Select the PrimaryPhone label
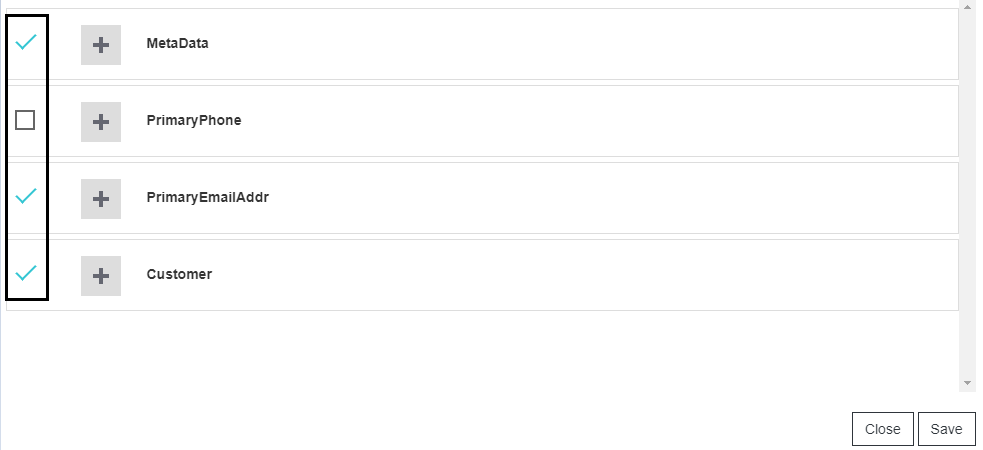Screen dimensions: 983x450 click(193, 121)
